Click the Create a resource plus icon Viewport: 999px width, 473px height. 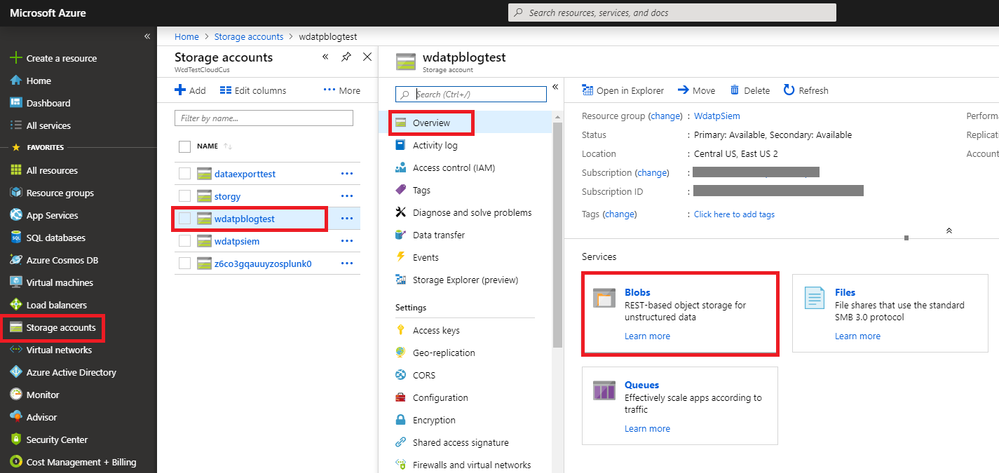[x=17, y=58]
